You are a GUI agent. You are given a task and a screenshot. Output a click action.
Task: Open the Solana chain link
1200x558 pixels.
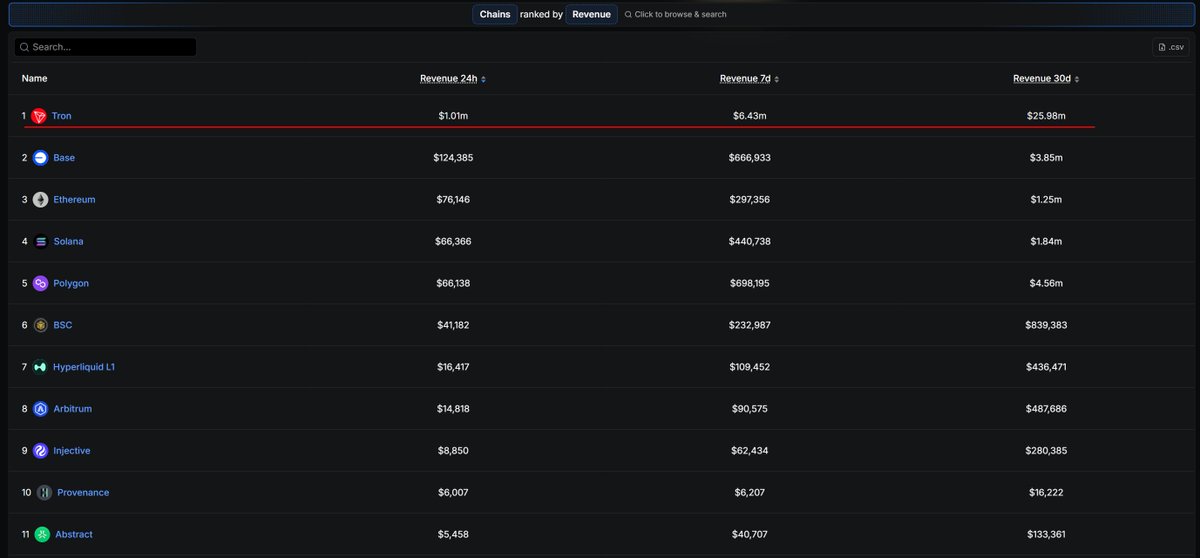(x=68, y=242)
